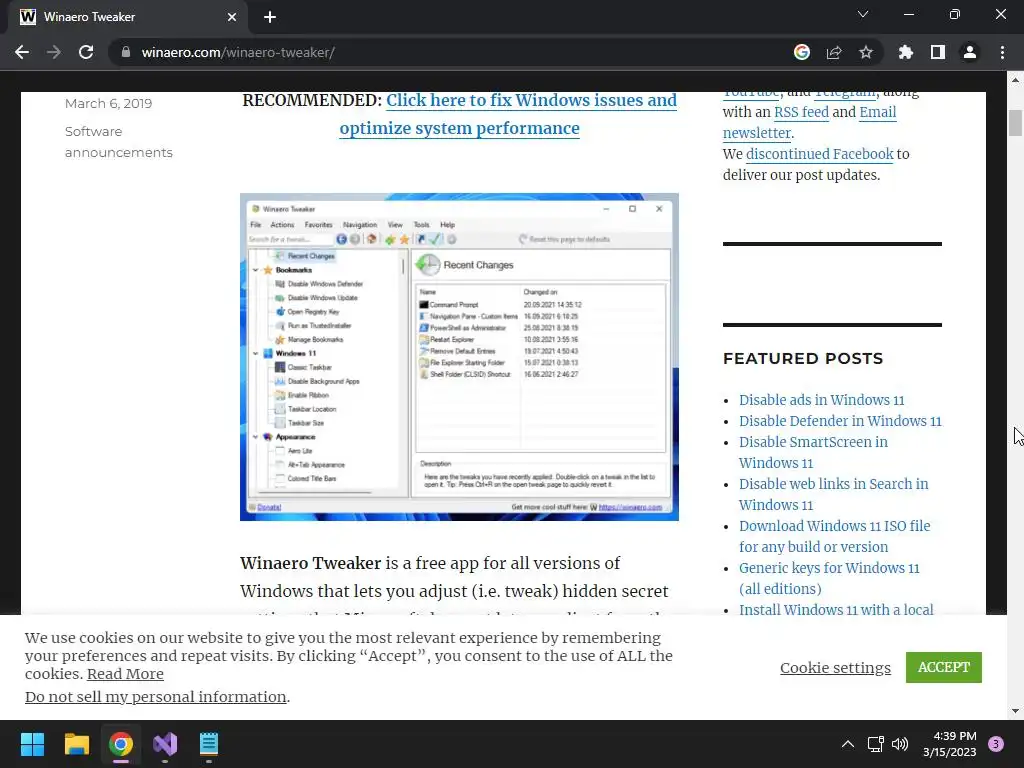1024x768 pixels.
Task: Open Disable ads in Windows 11 post
Action: pyautogui.click(x=822, y=400)
